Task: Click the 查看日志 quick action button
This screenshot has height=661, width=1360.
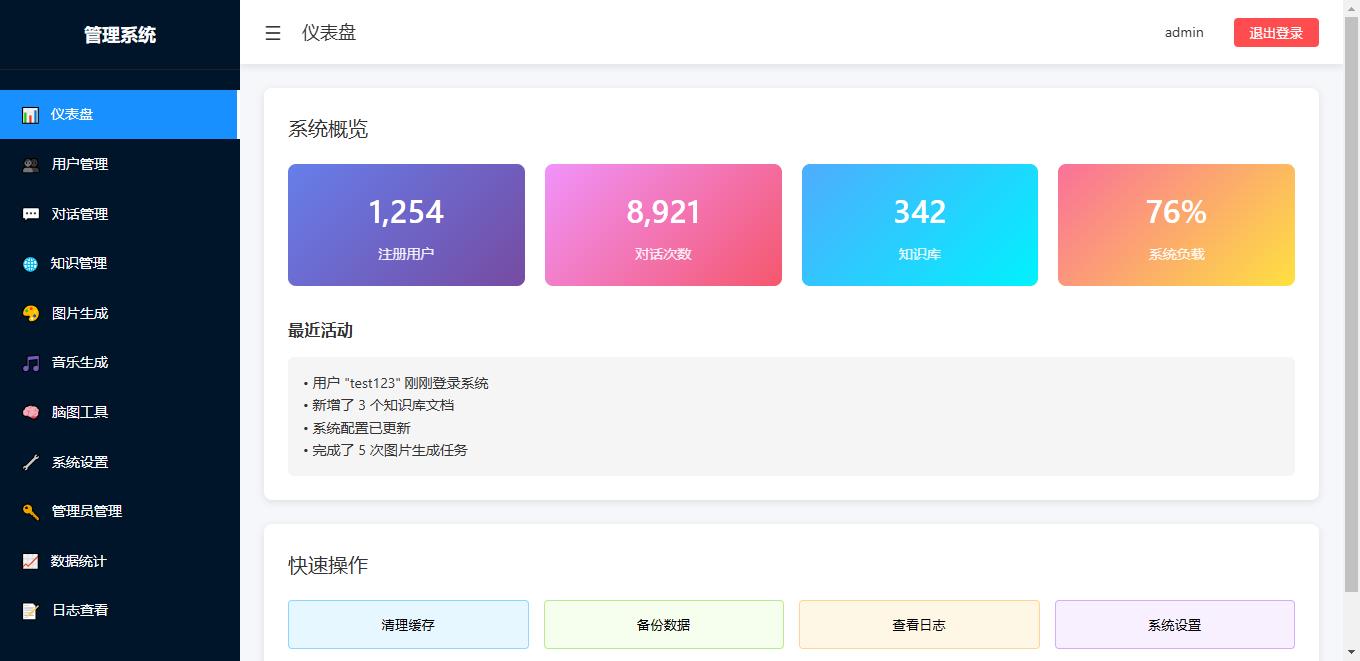Action: [x=919, y=625]
